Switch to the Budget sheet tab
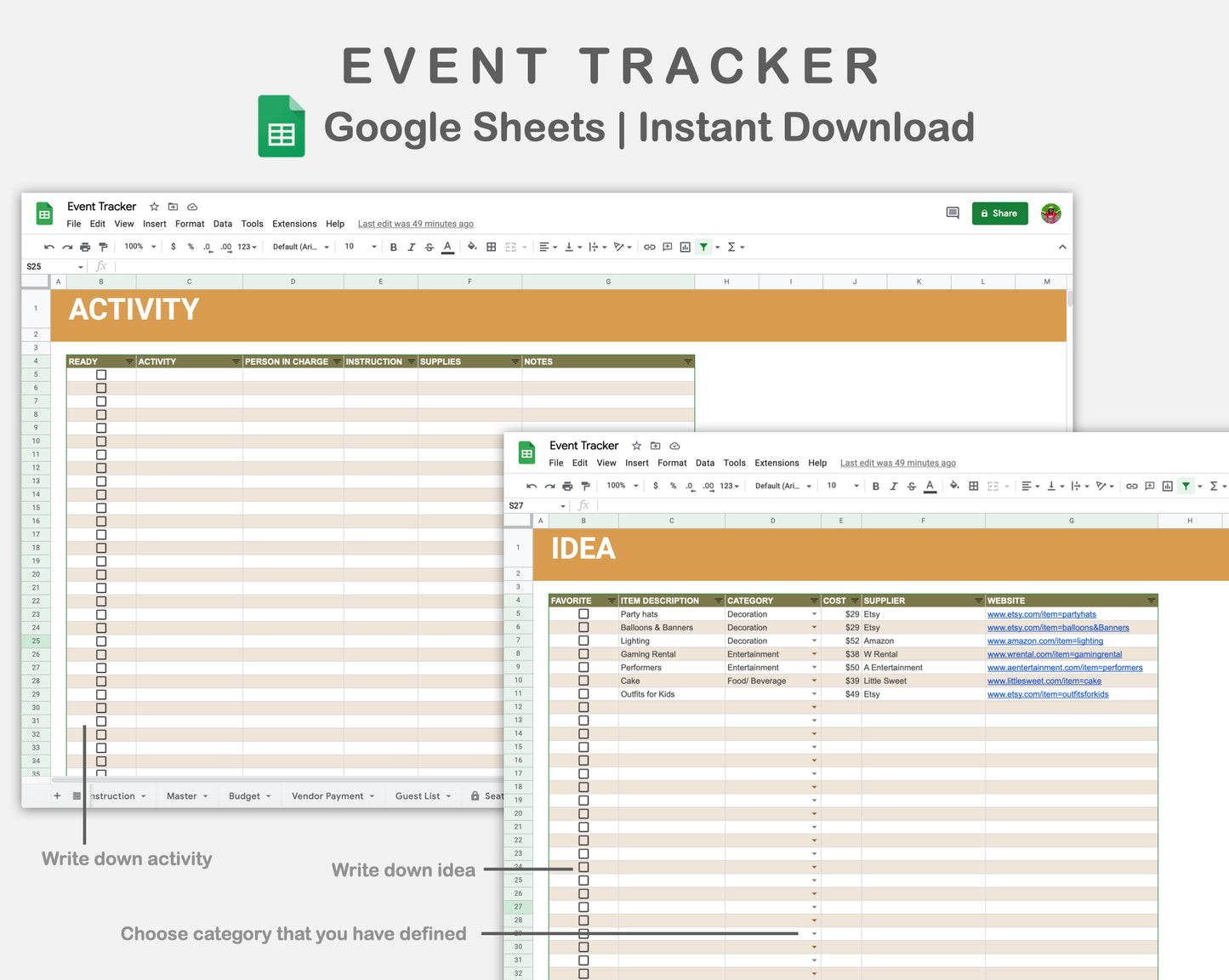 coord(244,795)
